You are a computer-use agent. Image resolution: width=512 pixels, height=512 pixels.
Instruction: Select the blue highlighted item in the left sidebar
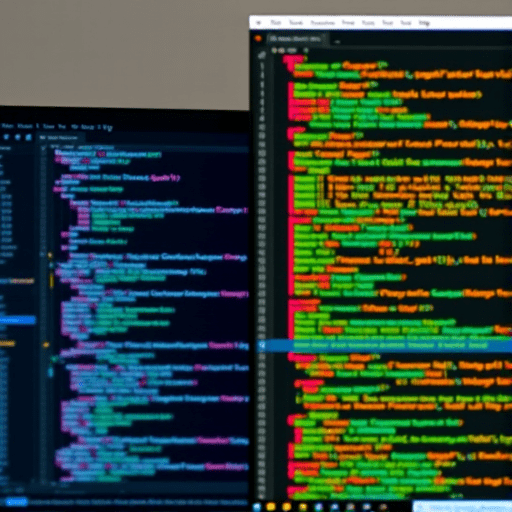[18, 320]
